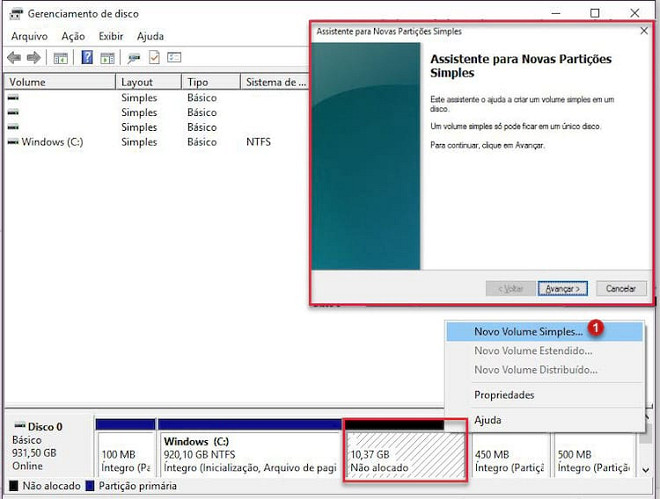Click the greyed Voltar wizard button
This screenshot has height=499, width=660.
[511, 289]
